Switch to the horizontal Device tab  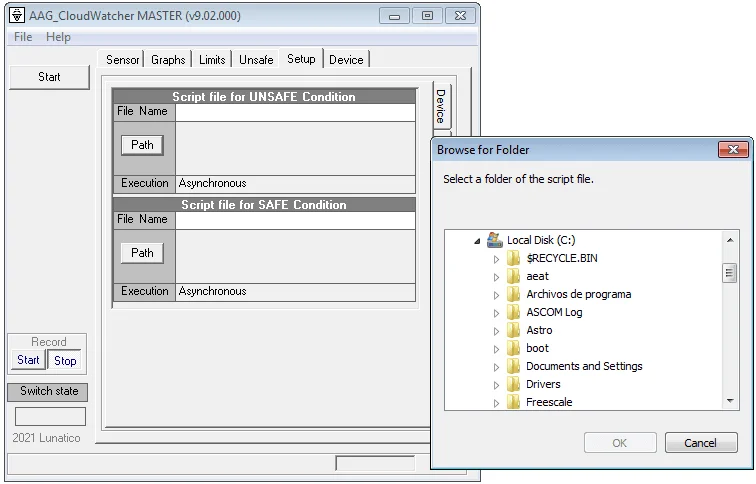click(x=346, y=60)
